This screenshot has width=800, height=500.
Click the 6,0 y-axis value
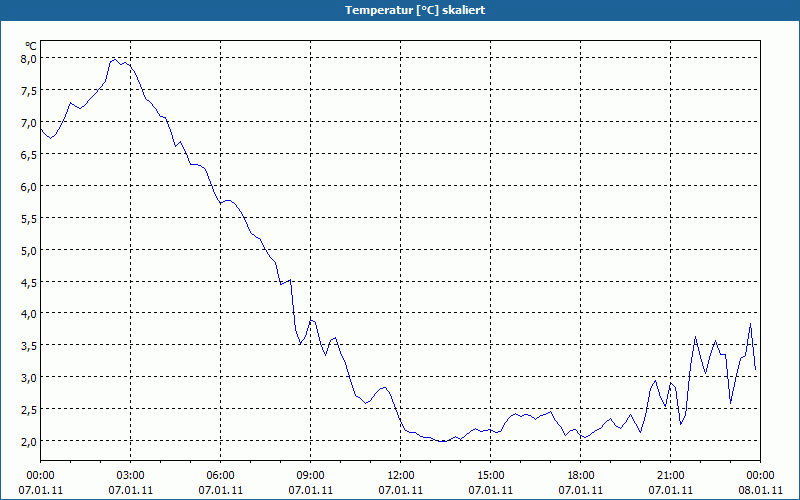(28, 187)
